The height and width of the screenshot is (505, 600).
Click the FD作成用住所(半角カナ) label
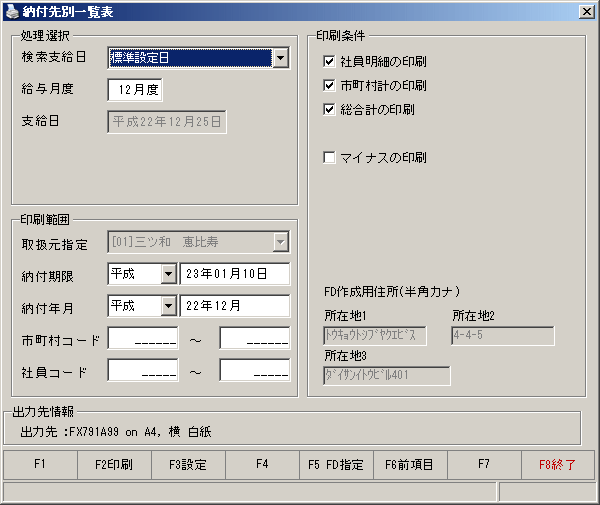[x=392, y=292]
